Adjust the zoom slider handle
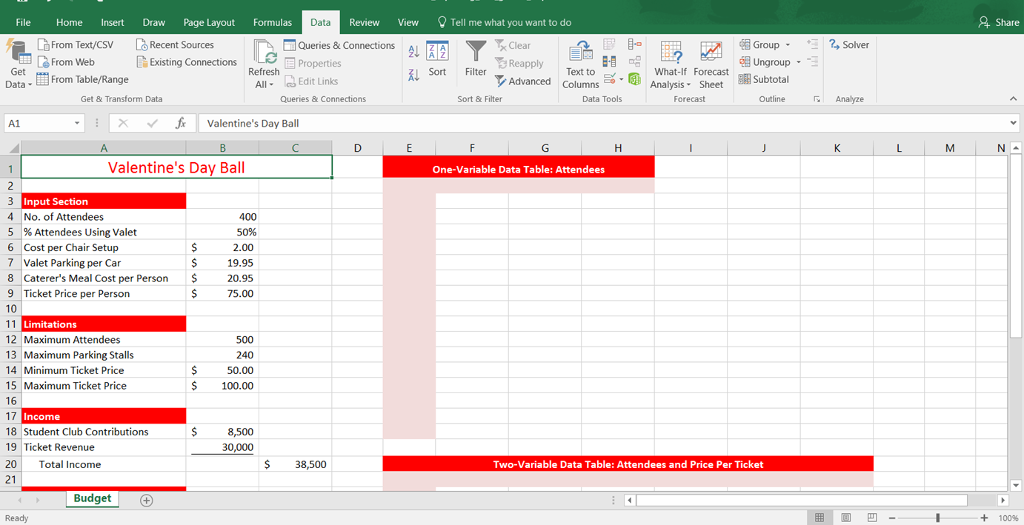Image resolution: width=1024 pixels, height=525 pixels. (937, 517)
